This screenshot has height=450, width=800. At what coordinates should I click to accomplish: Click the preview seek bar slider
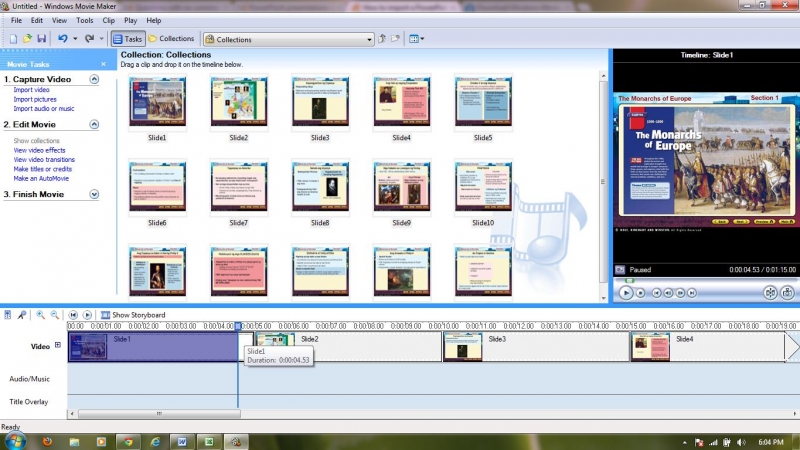tap(630, 280)
